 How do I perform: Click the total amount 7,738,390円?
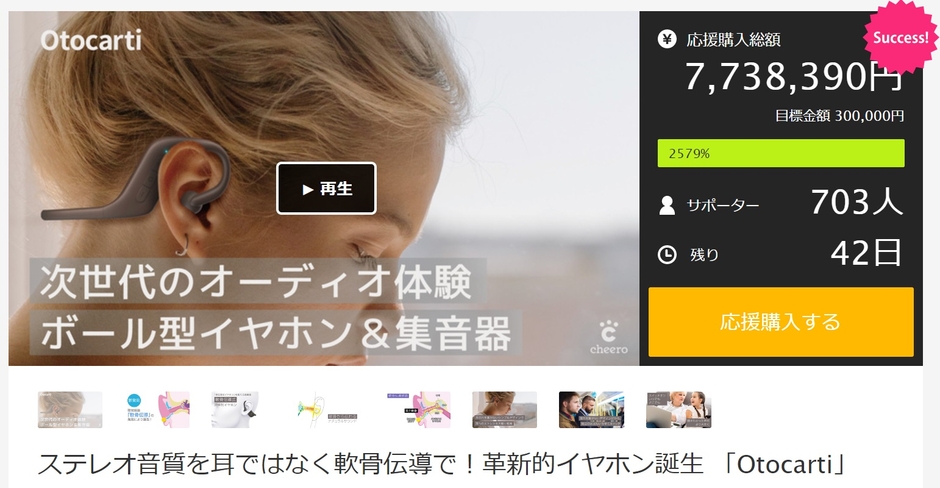793,77
